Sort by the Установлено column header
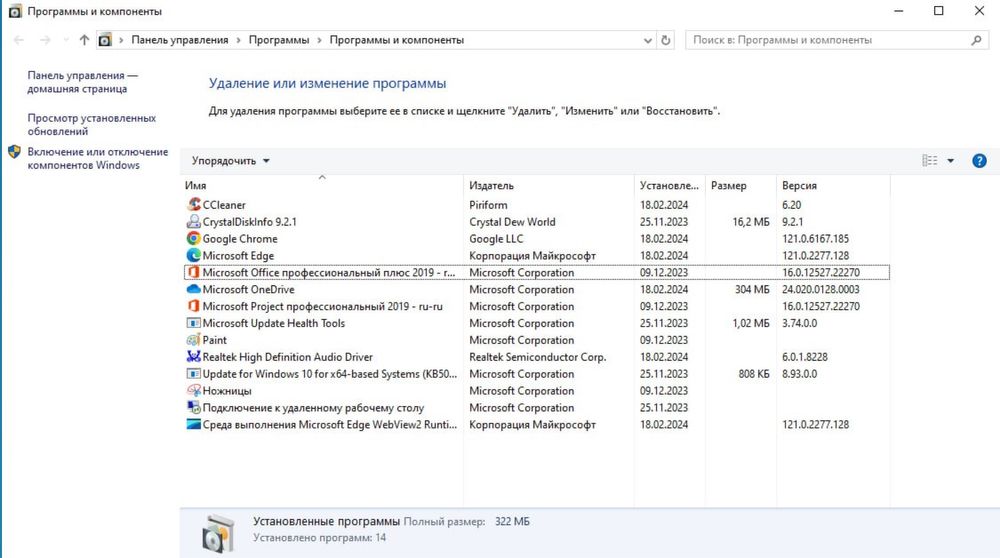This screenshot has height=558, width=1000. pyautogui.click(x=670, y=186)
